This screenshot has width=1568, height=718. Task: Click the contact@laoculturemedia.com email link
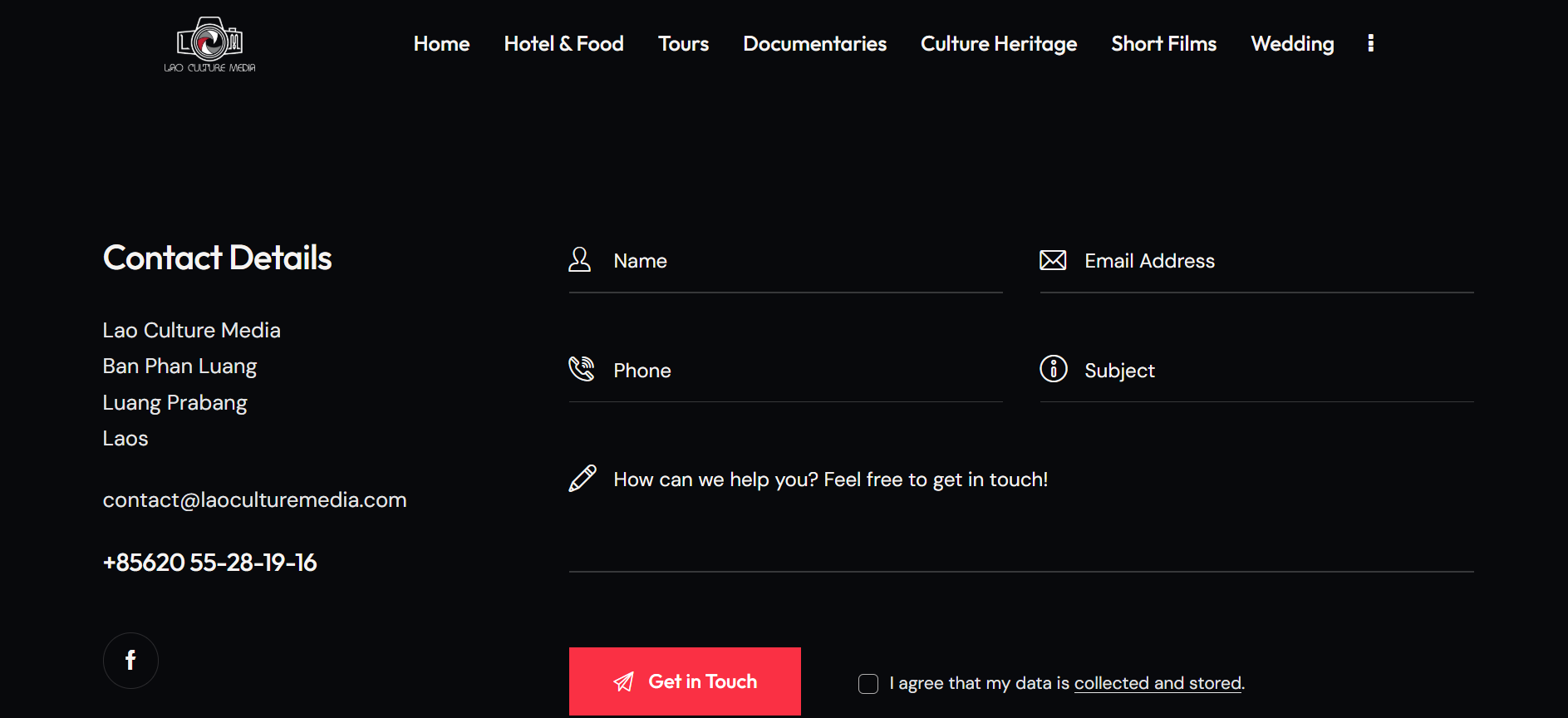click(254, 500)
